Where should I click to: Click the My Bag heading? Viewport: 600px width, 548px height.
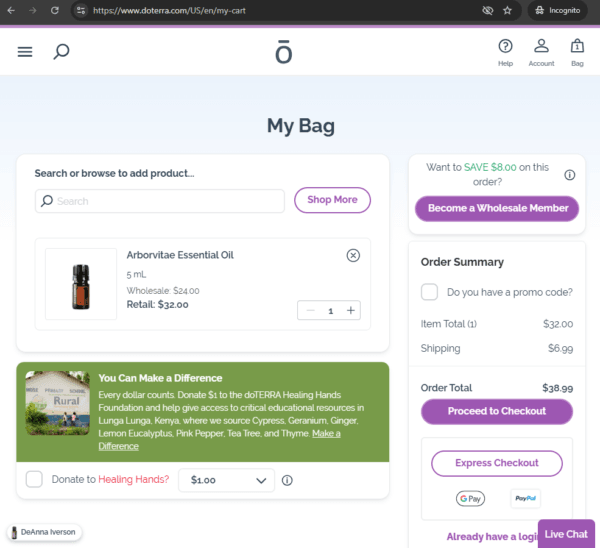point(301,126)
